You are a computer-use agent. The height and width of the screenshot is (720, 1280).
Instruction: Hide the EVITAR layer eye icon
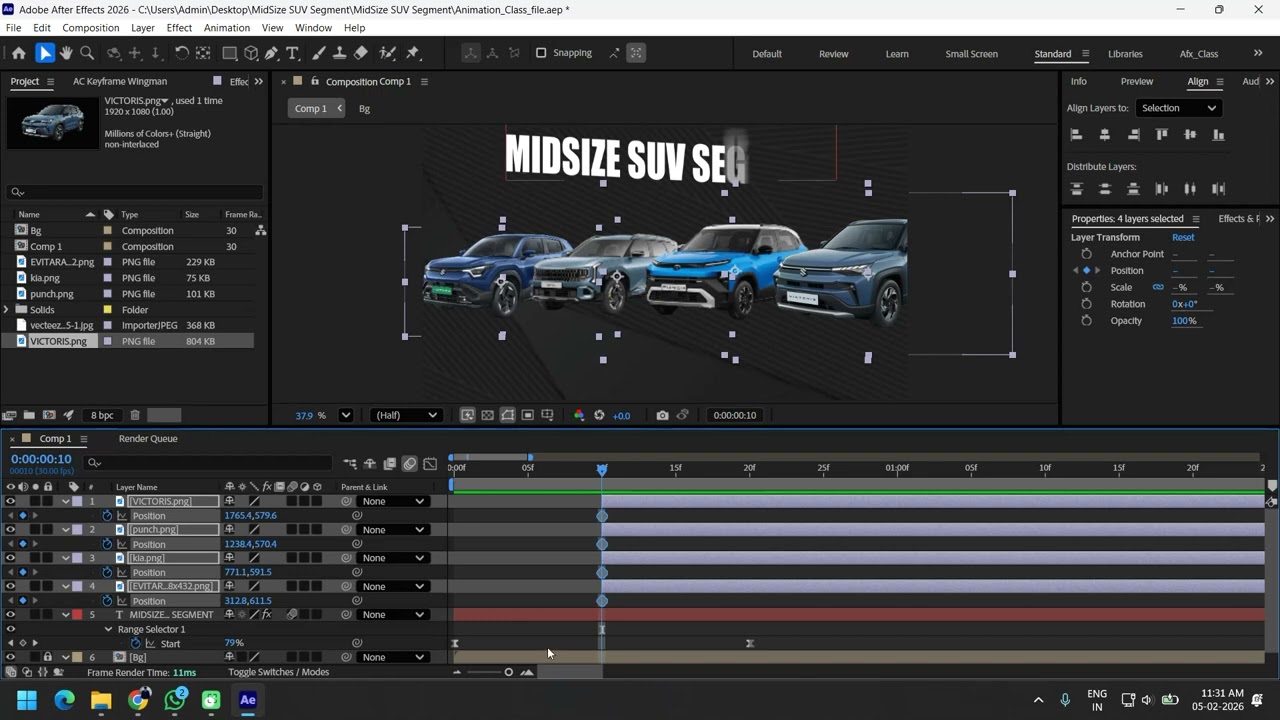(x=10, y=586)
